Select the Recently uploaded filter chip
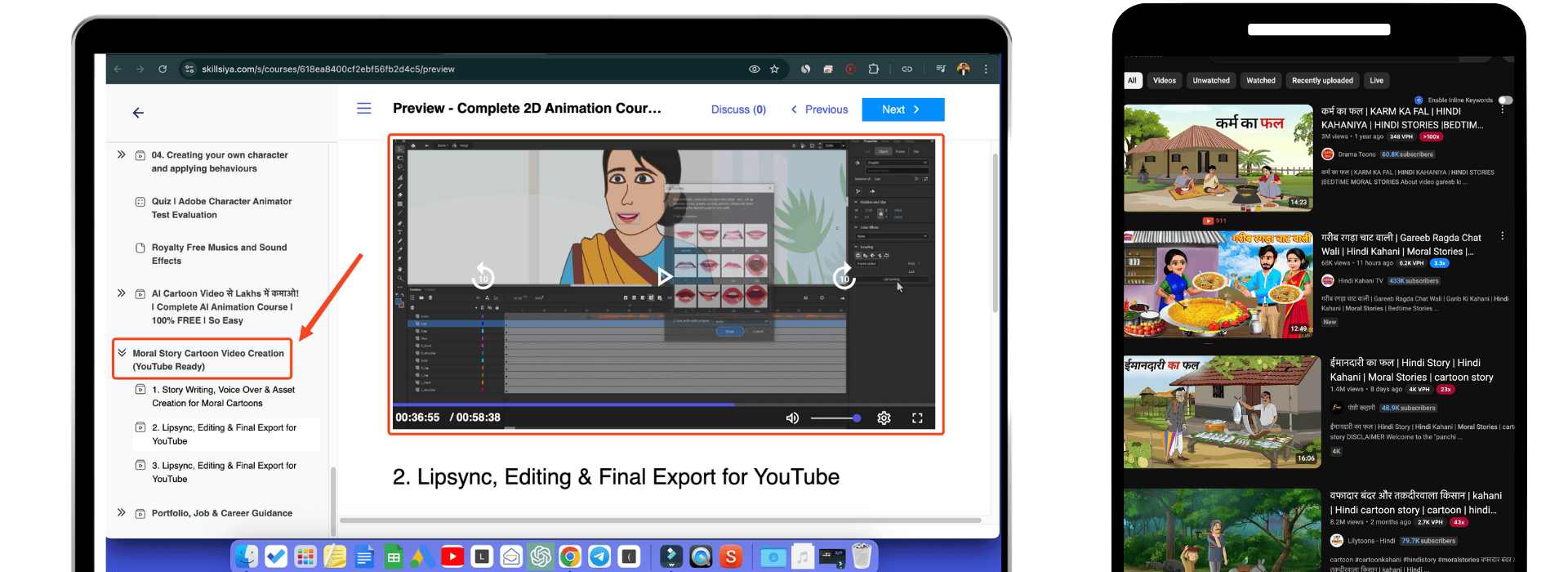 (1322, 81)
